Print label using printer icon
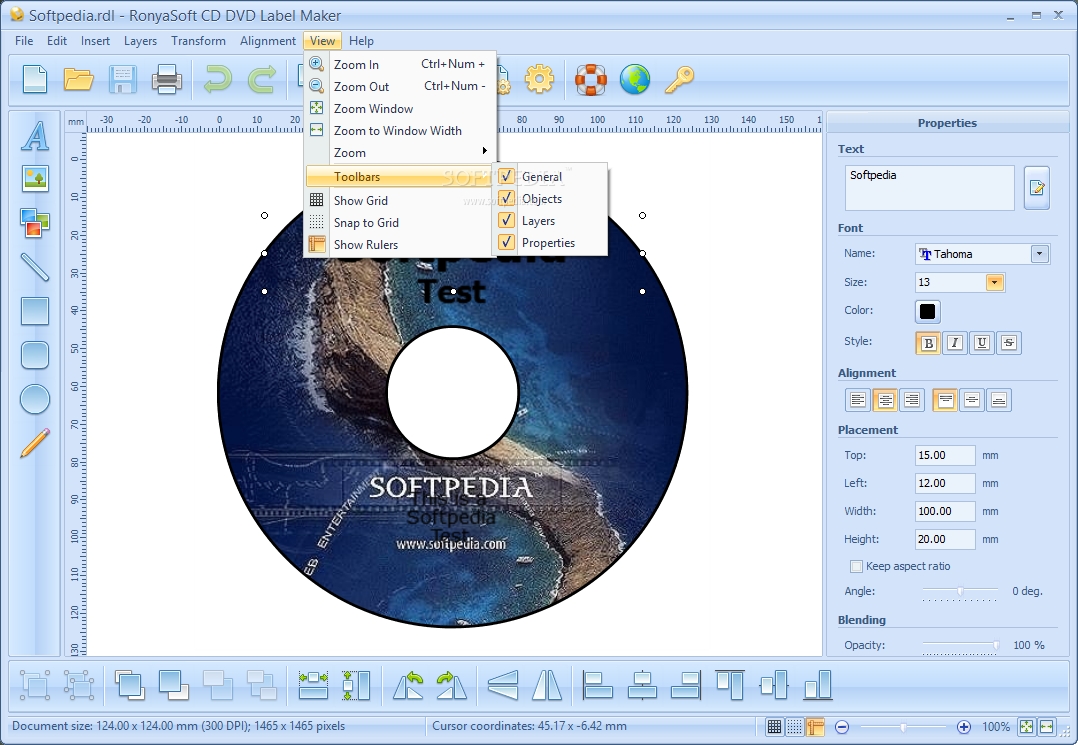The height and width of the screenshot is (745, 1078). 166,79
